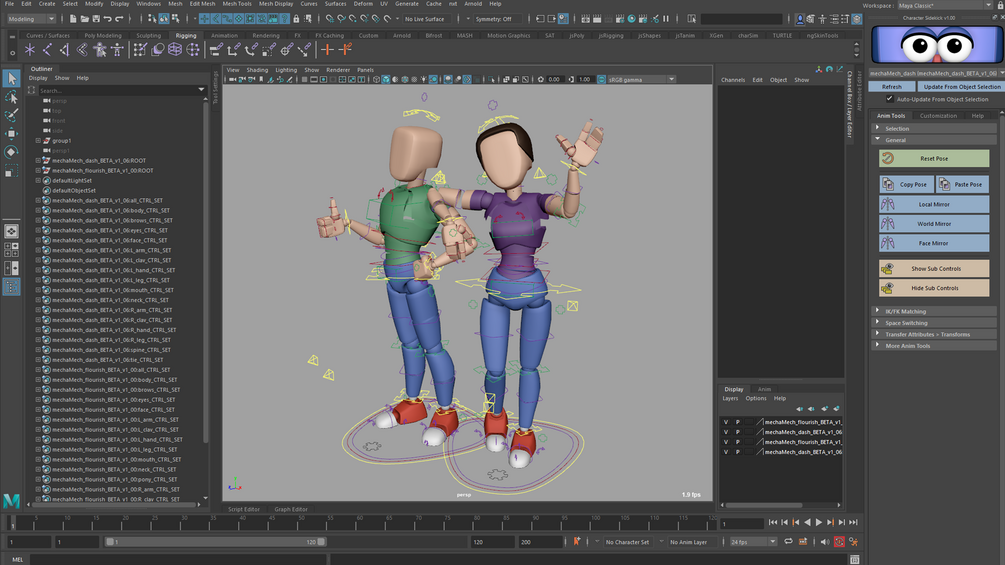1005x565 pixels.
Task: Select the arrow Select tool in toolbox
Action: click(11, 79)
